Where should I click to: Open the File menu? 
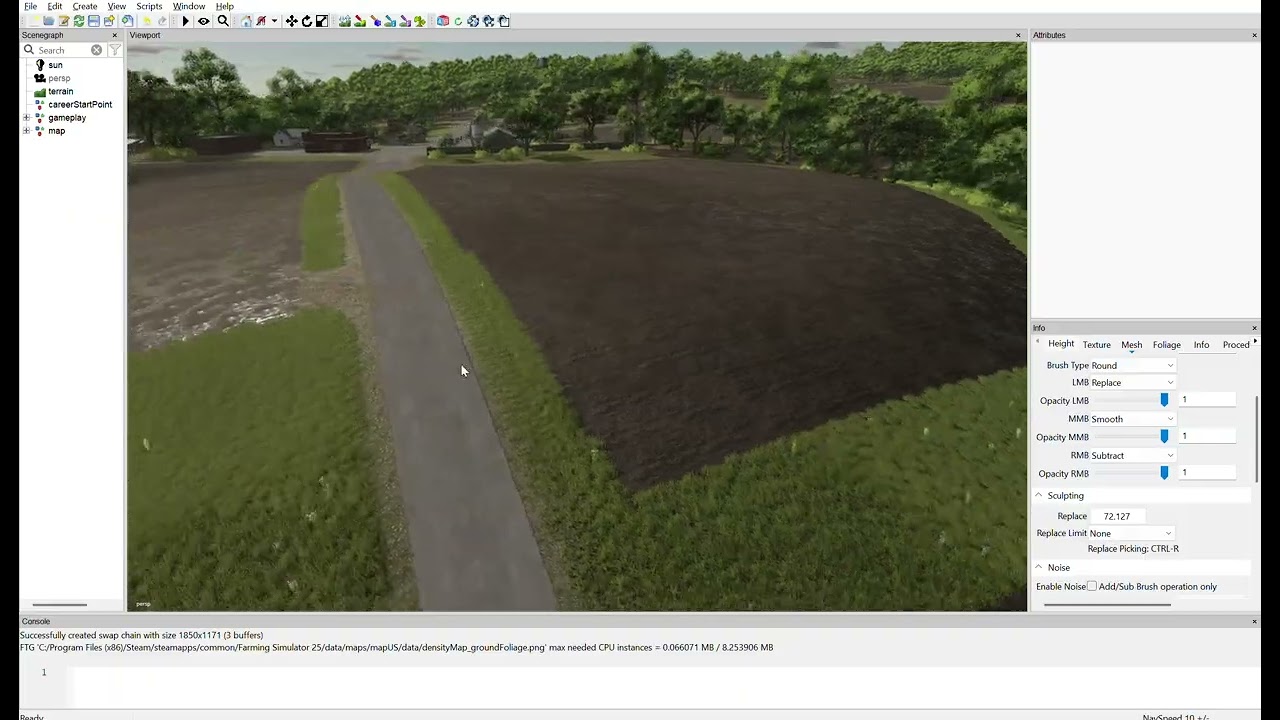pyautogui.click(x=31, y=6)
